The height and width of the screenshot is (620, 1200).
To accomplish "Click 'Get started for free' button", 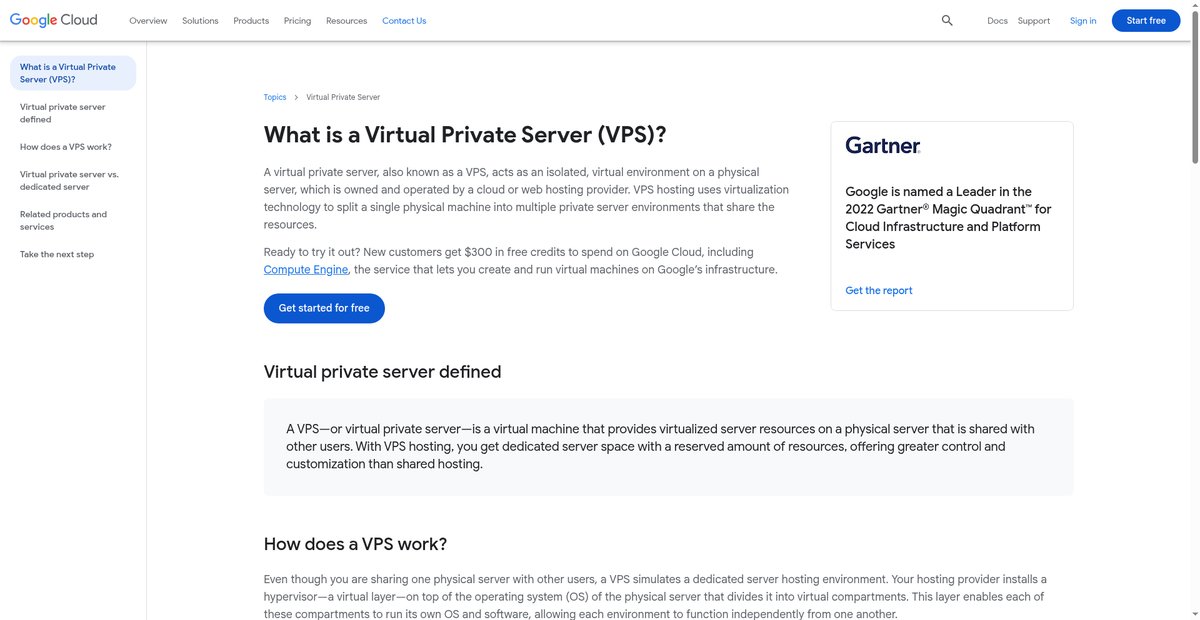I will click(x=324, y=308).
